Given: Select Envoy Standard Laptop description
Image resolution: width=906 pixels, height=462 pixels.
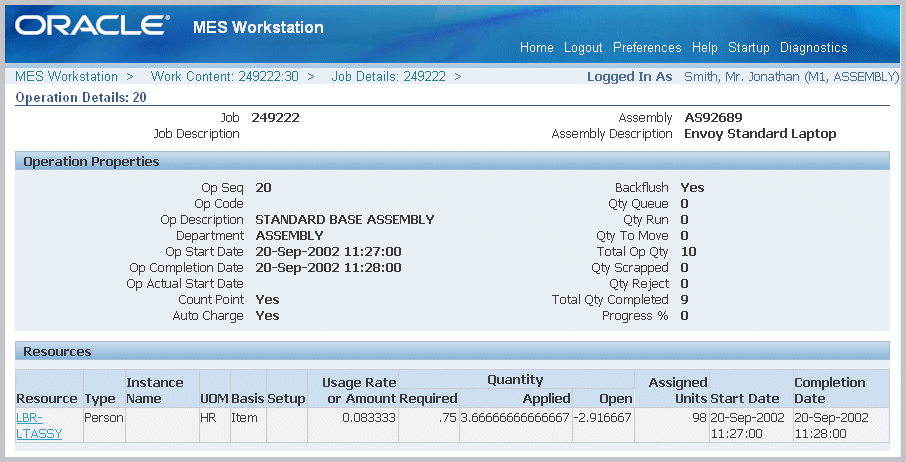Looking at the screenshot, I should [760, 134].
